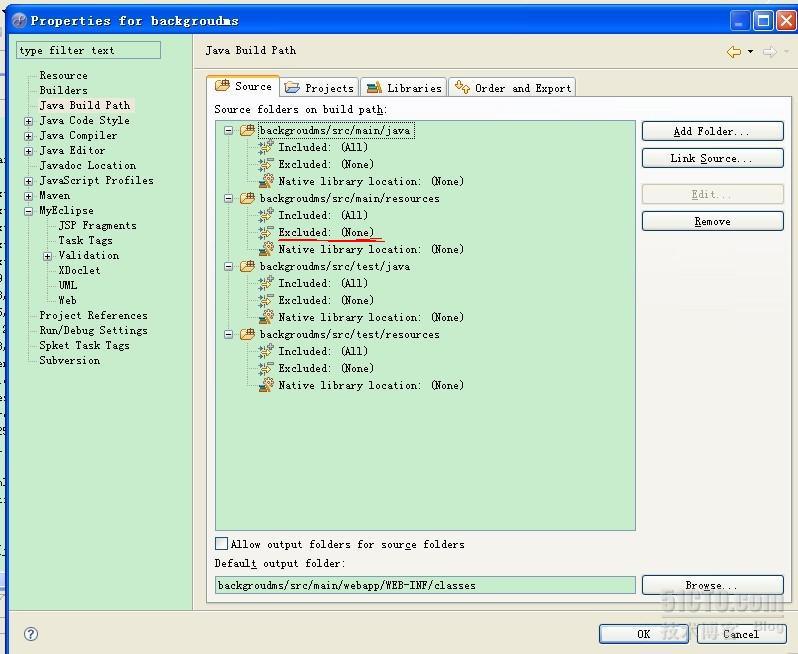
Task: Select Java Build Path in the tree
Action: tap(85, 105)
